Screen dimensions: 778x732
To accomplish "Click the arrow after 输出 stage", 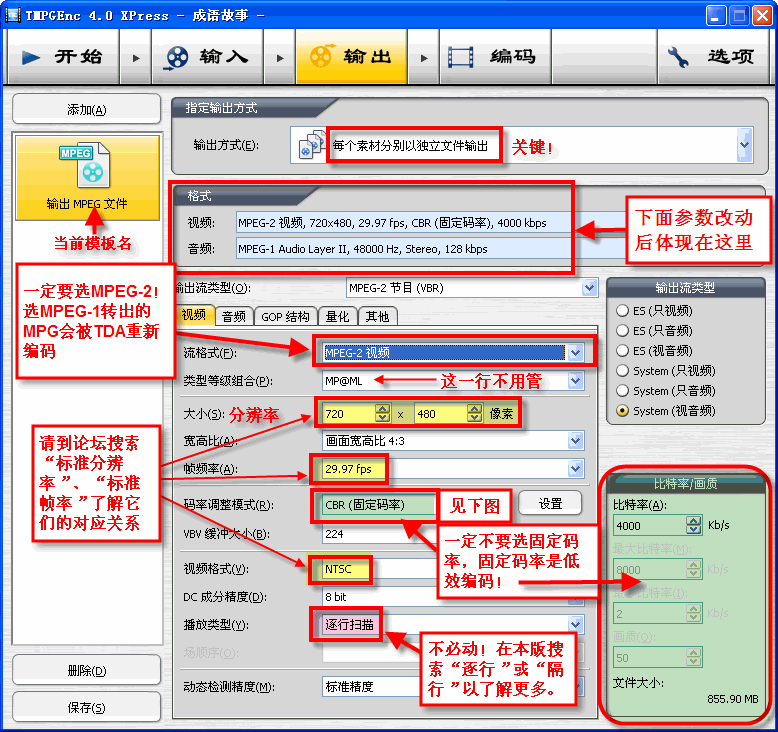I will point(424,58).
